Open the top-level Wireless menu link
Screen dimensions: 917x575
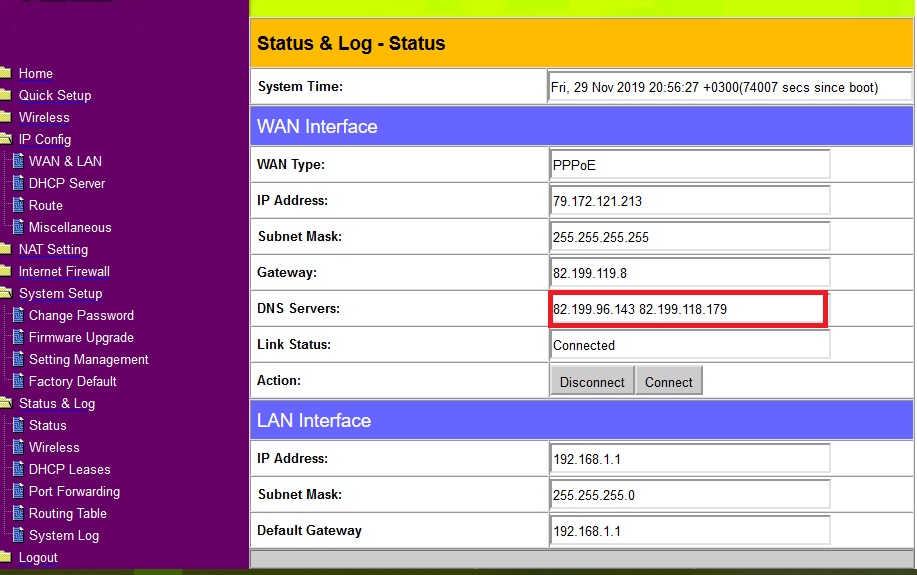coord(44,118)
